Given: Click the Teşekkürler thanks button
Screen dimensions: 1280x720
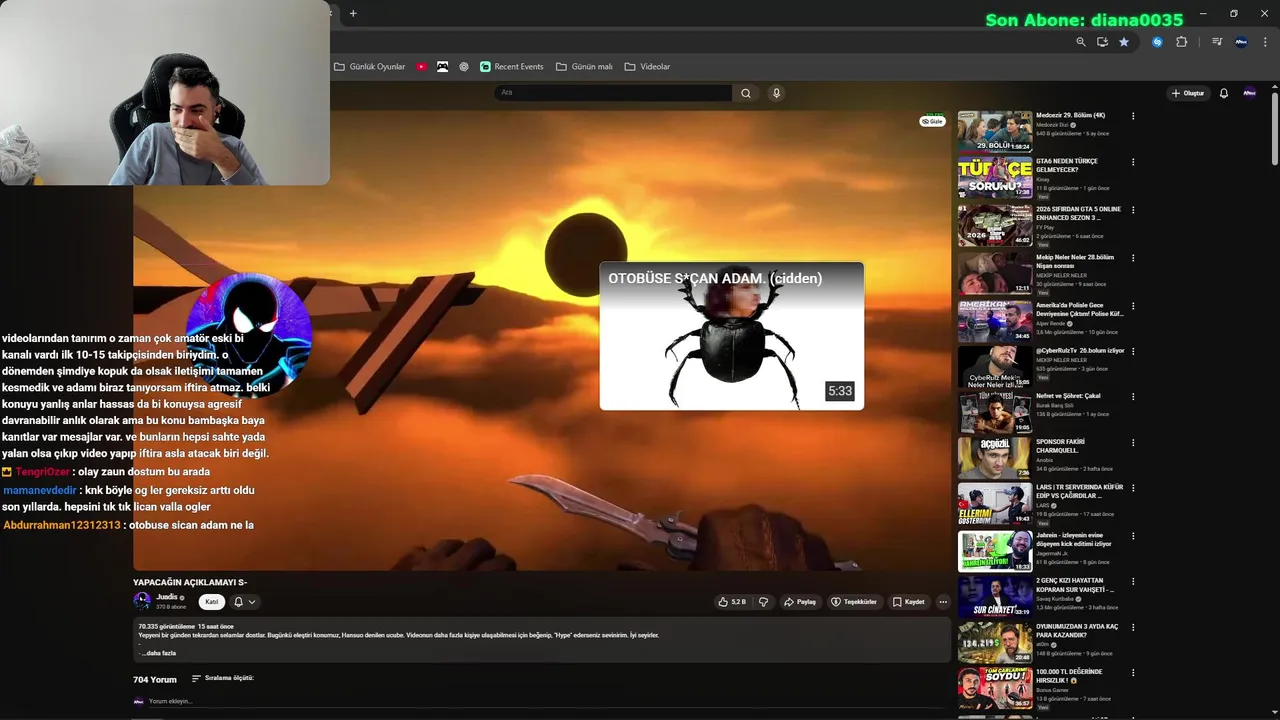Looking at the screenshot, I should point(854,602).
